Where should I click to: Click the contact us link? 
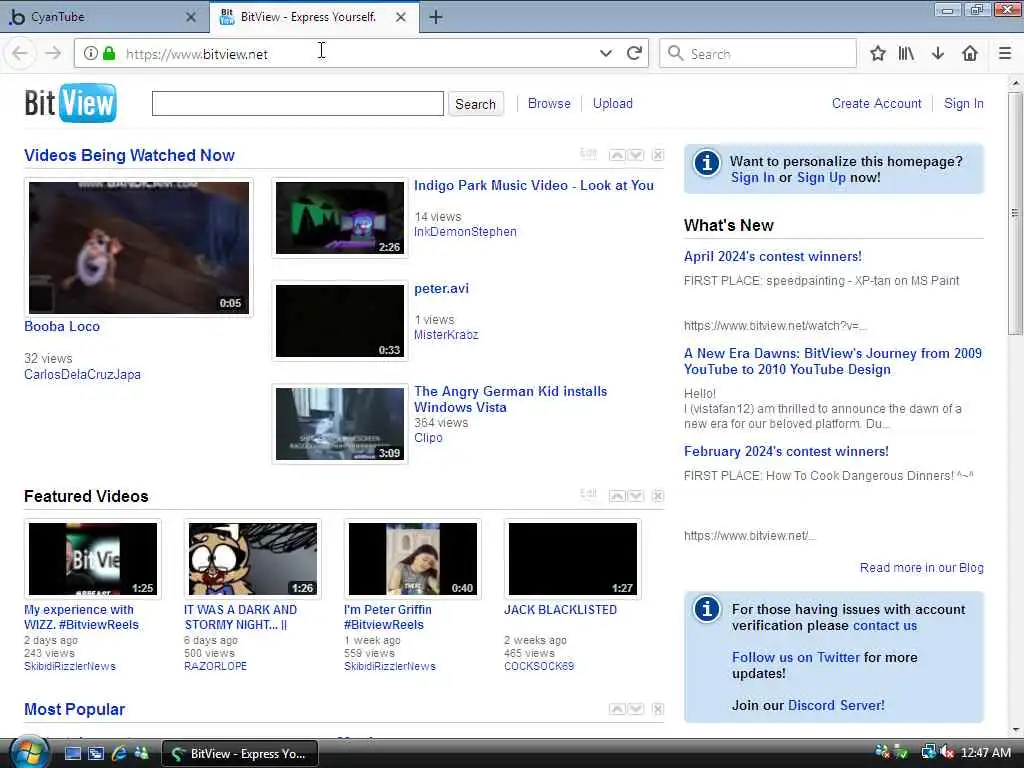coord(885,626)
